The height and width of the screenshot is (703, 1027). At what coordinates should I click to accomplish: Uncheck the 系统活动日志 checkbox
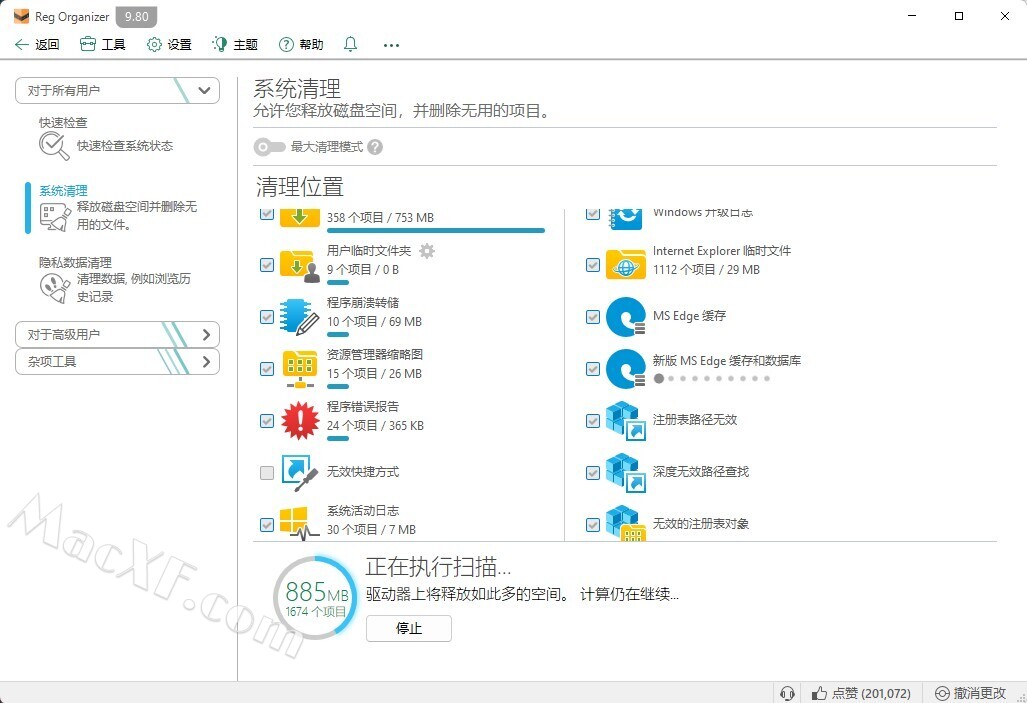point(267,524)
